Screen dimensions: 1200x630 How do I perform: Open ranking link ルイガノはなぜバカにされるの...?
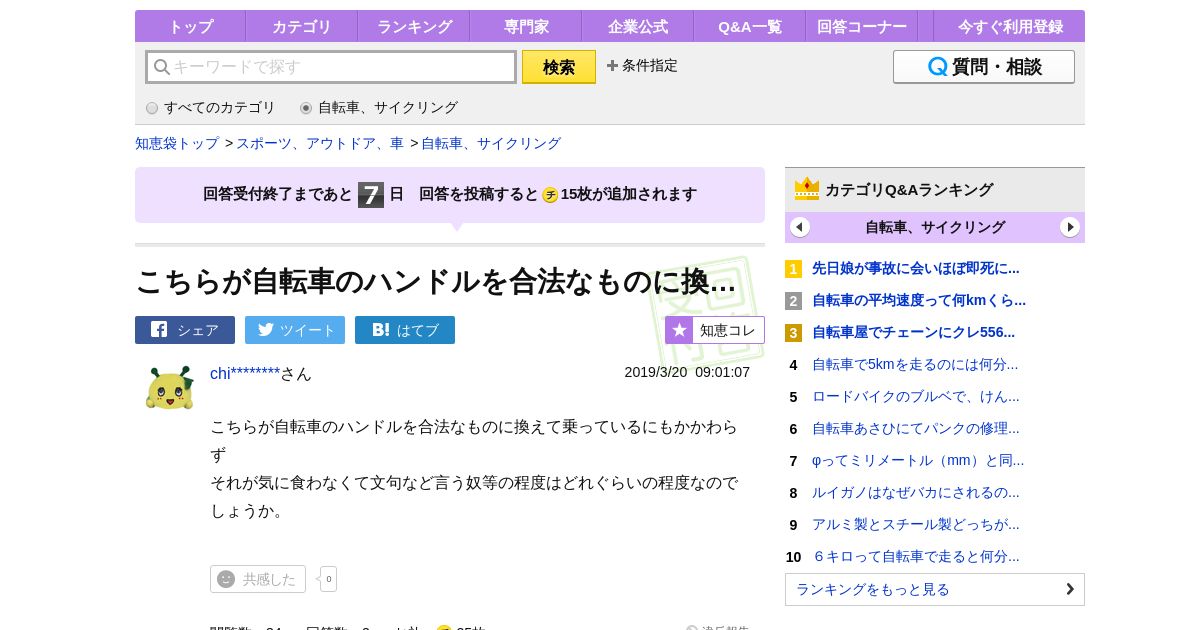[916, 493]
